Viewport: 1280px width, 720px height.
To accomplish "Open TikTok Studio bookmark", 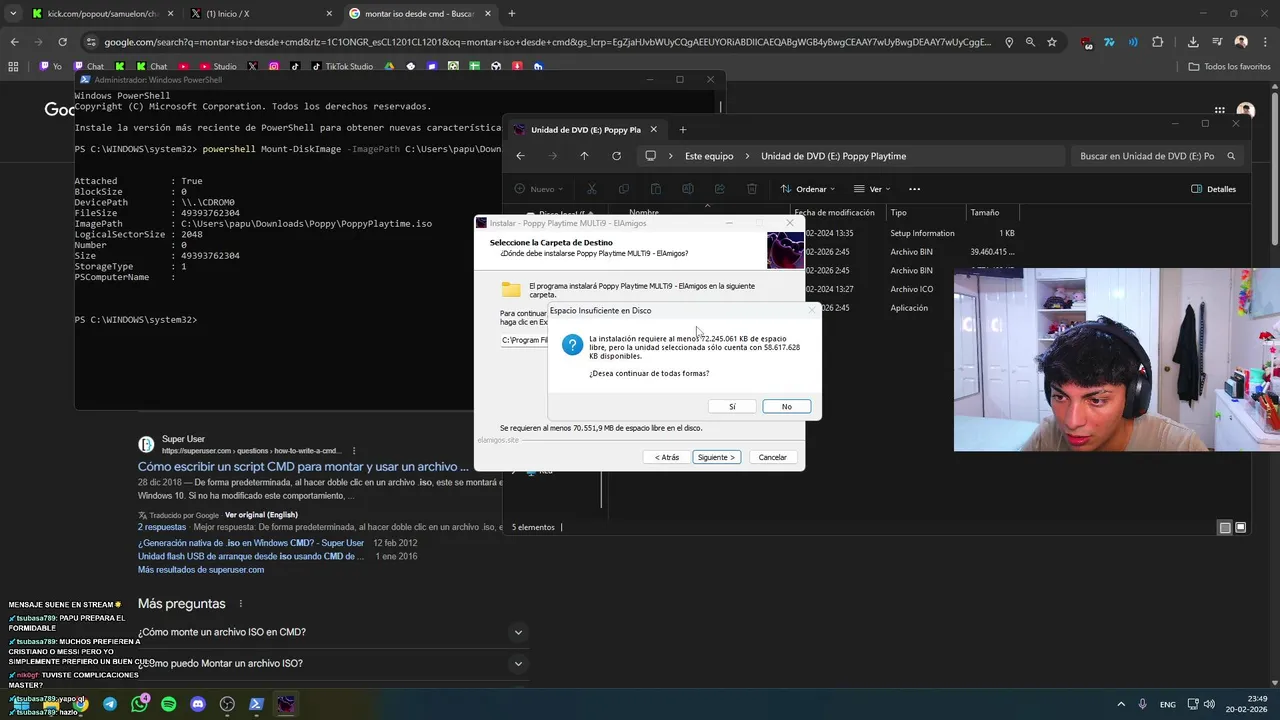I will tap(341, 67).
